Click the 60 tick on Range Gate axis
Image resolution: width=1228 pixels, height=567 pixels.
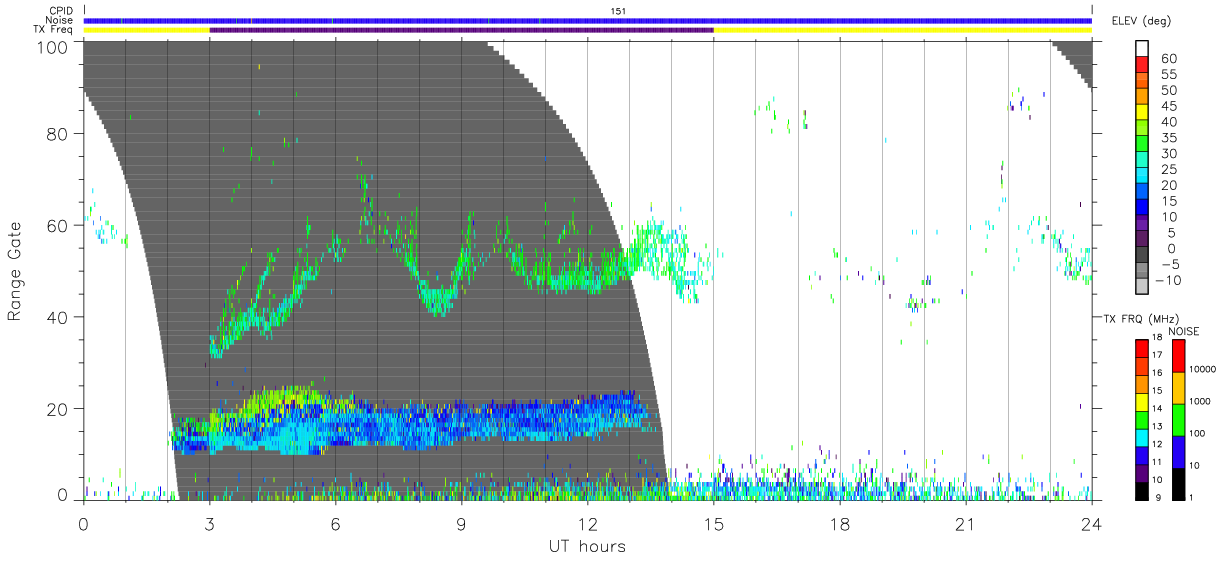click(57, 225)
